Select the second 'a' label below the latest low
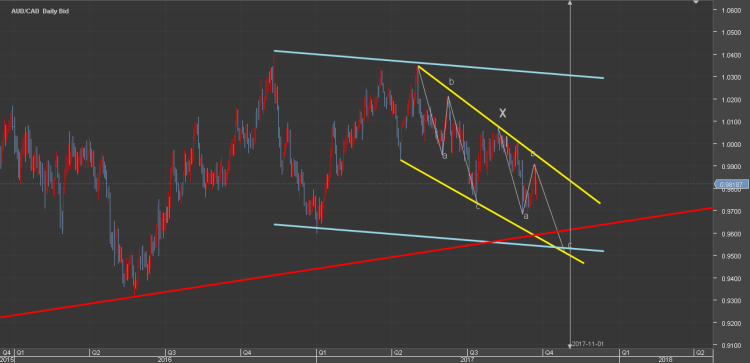The width and height of the screenshot is (750, 363). 526,216
